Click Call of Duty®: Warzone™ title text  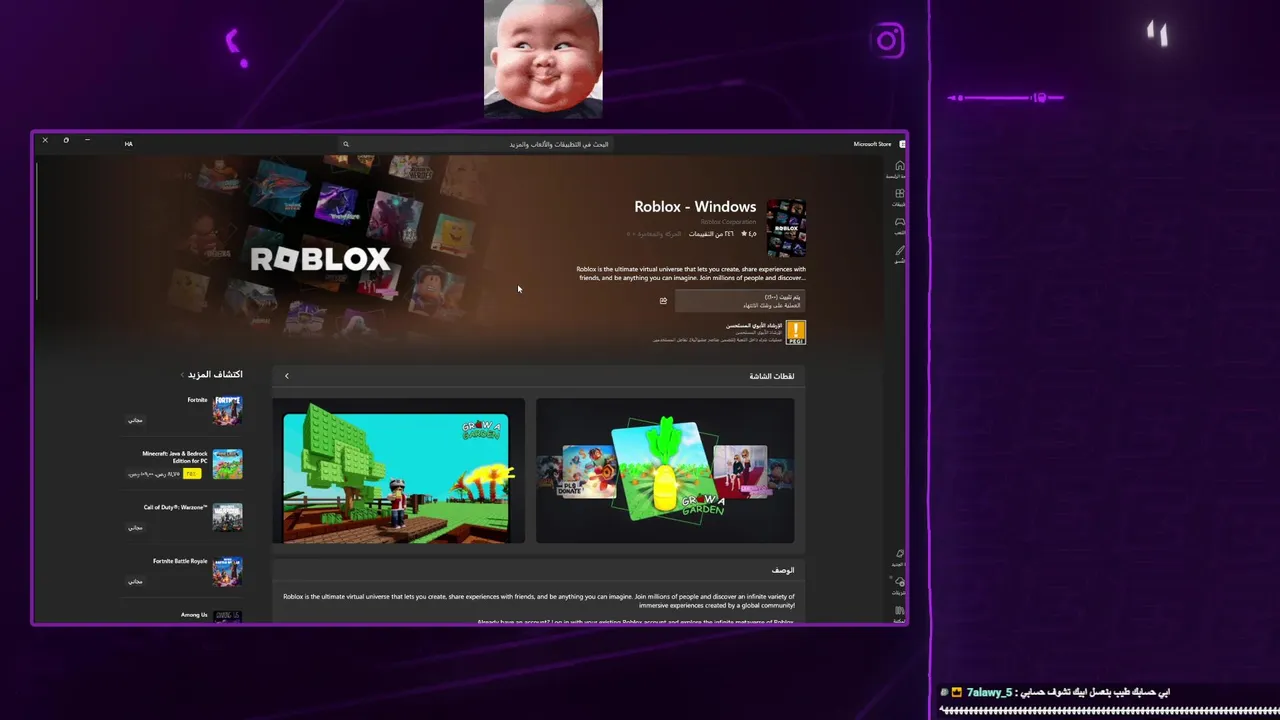tap(175, 507)
